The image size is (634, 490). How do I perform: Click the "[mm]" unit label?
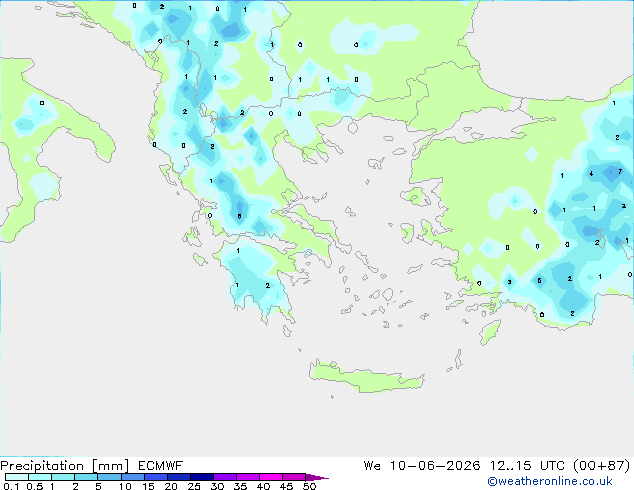pos(110,466)
